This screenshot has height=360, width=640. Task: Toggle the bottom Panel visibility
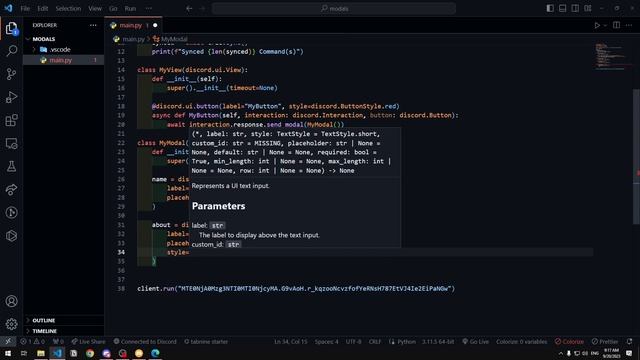[562, 8]
